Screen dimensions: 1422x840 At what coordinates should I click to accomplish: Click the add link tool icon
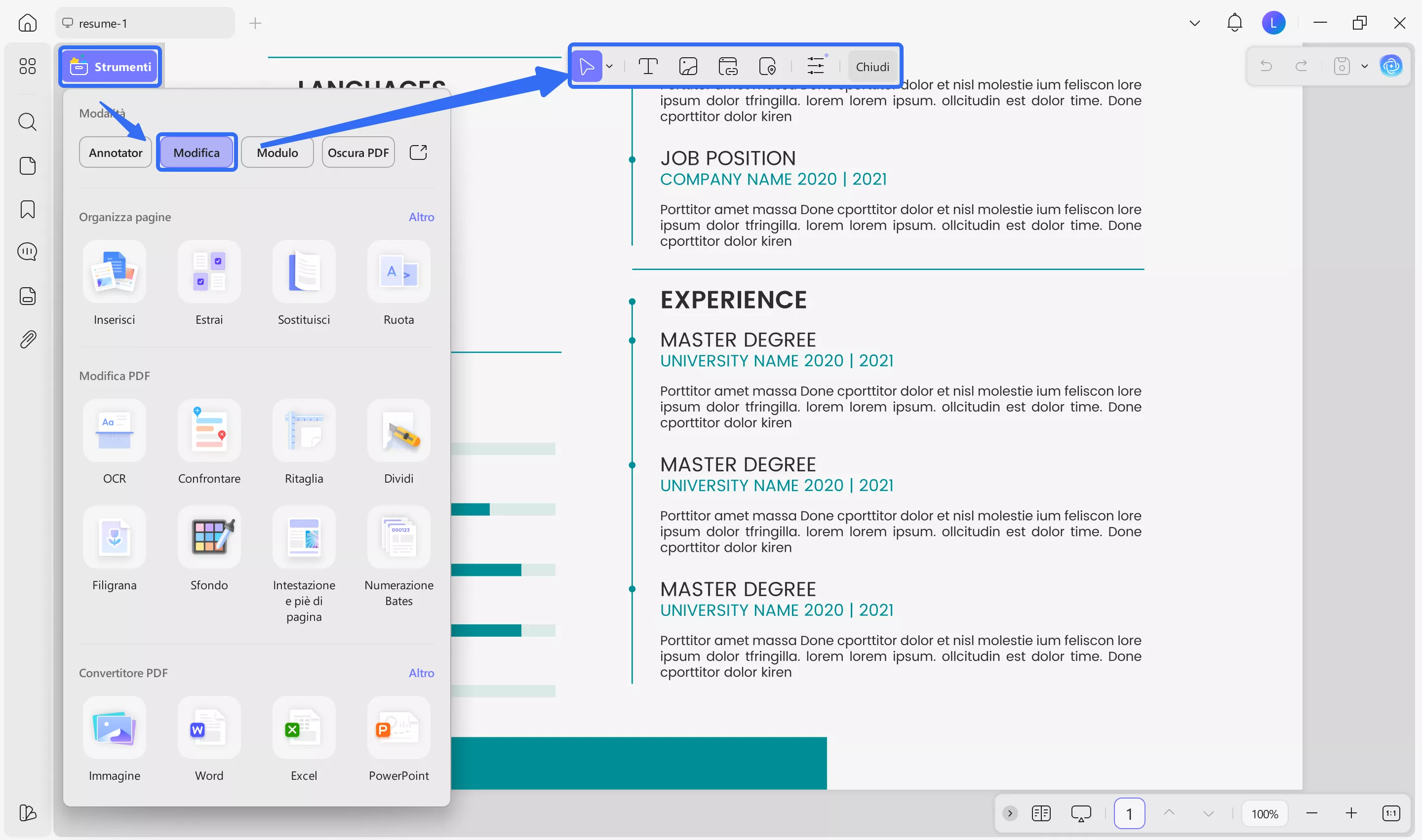tap(728, 66)
